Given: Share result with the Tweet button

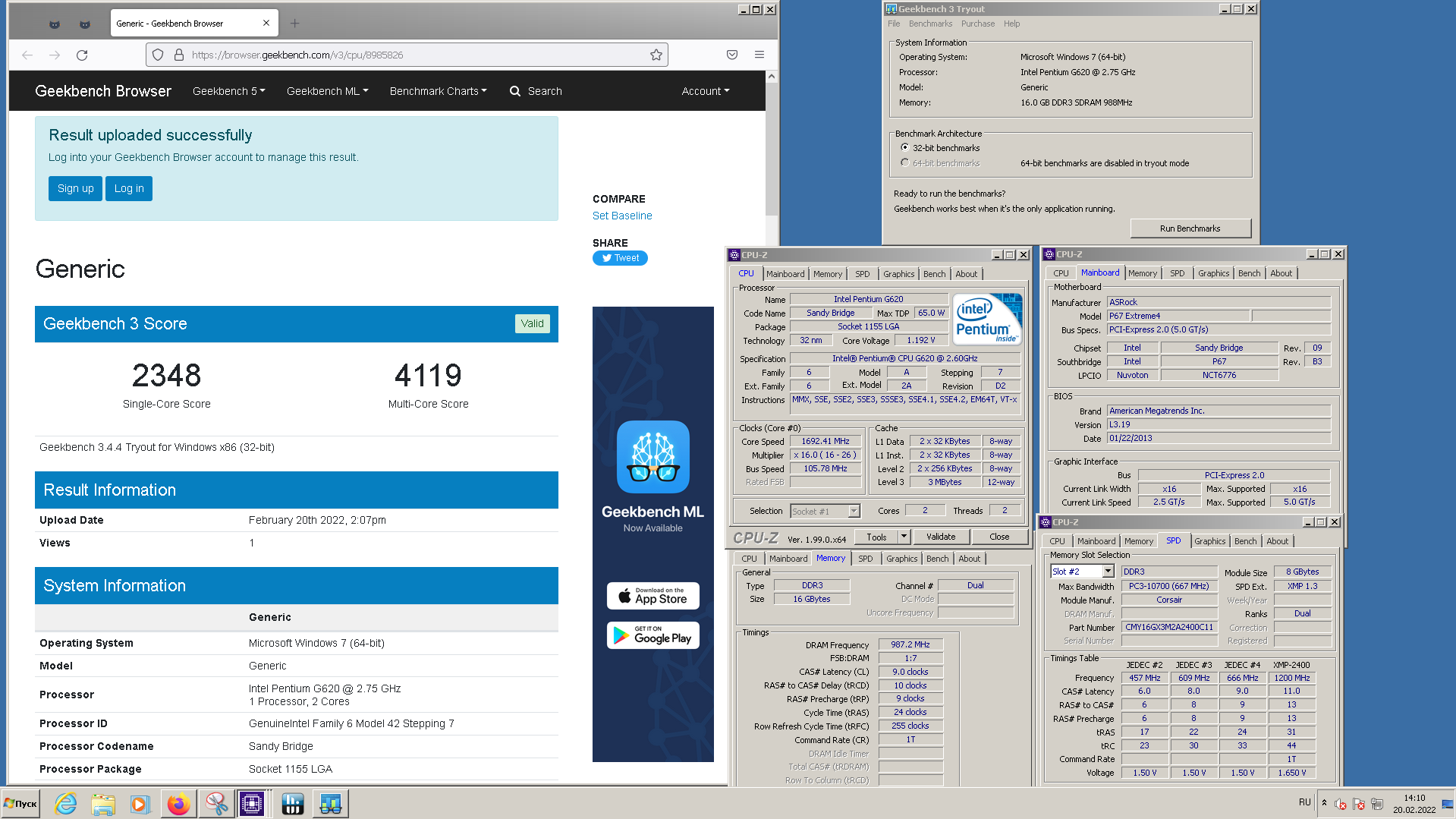Looking at the screenshot, I should (620, 258).
